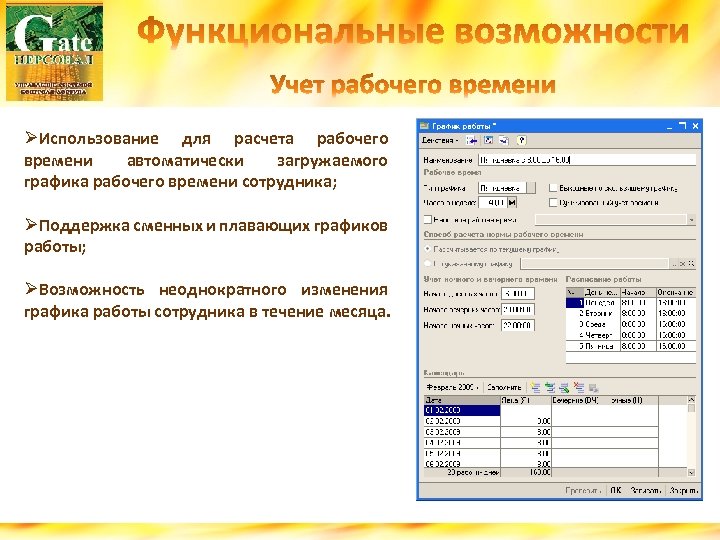Screen dimensions: 720x540
Task: Click first time field under Учет ночного времени
Action: pyautogui.click(x=518, y=293)
